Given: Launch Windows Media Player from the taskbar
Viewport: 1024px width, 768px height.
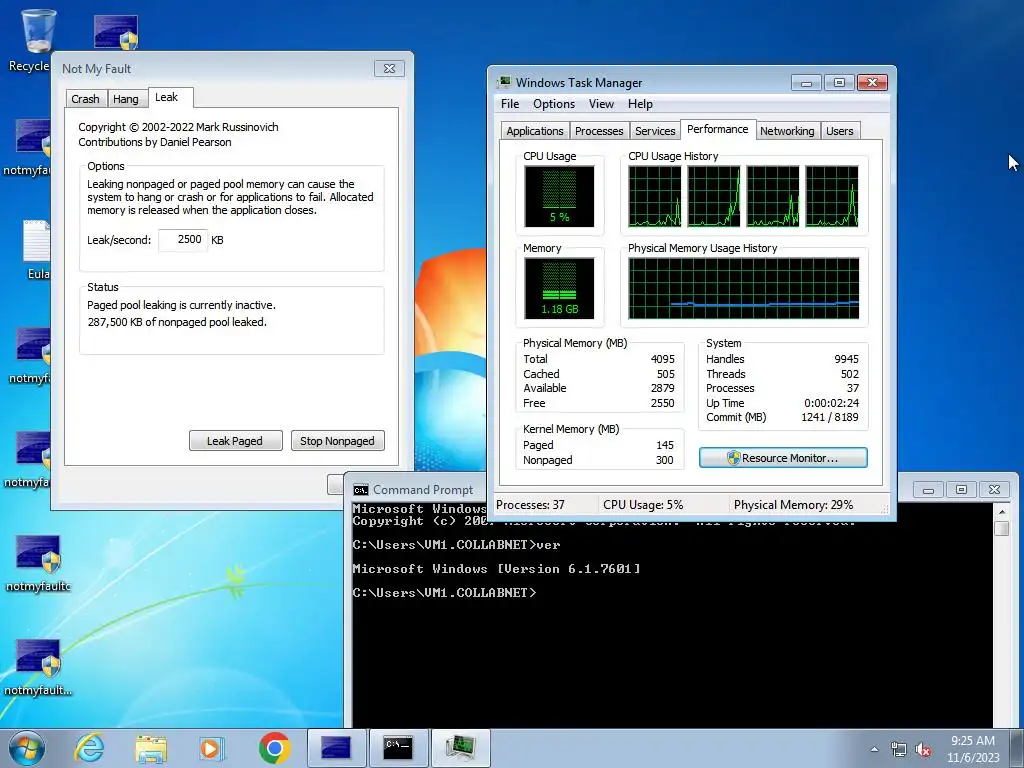Looking at the screenshot, I should (x=212, y=748).
